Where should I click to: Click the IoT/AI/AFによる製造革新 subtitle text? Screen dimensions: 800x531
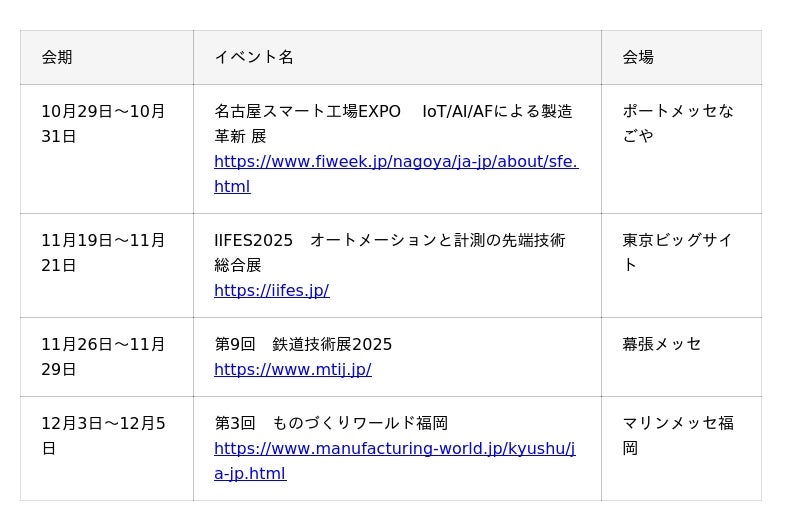coord(497,111)
